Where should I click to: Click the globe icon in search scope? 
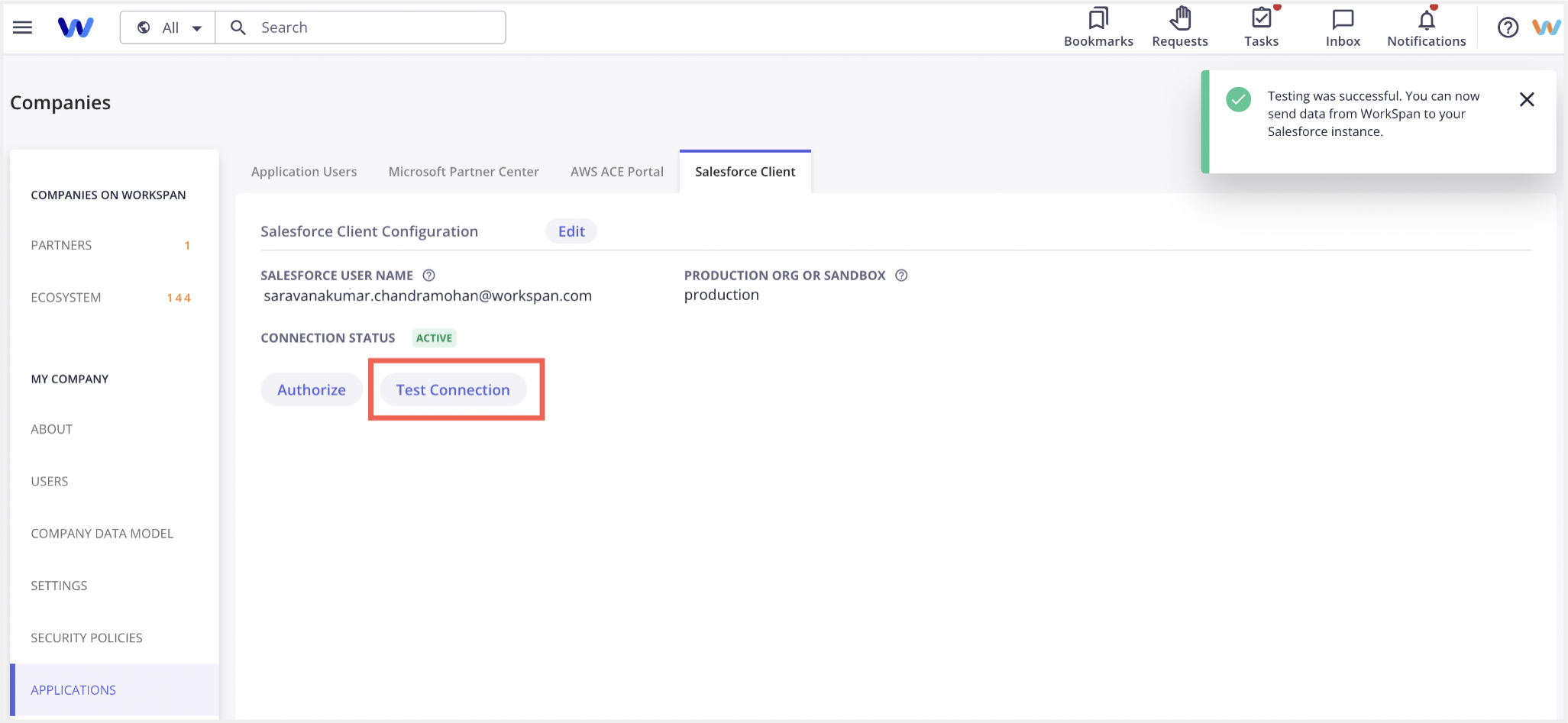144,27
